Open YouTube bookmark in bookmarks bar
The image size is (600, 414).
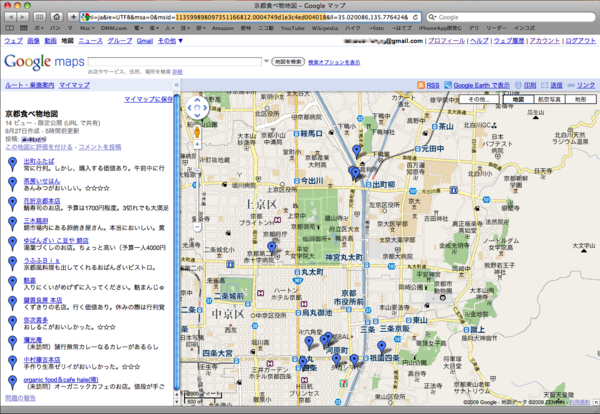click(x=292, y=28)
